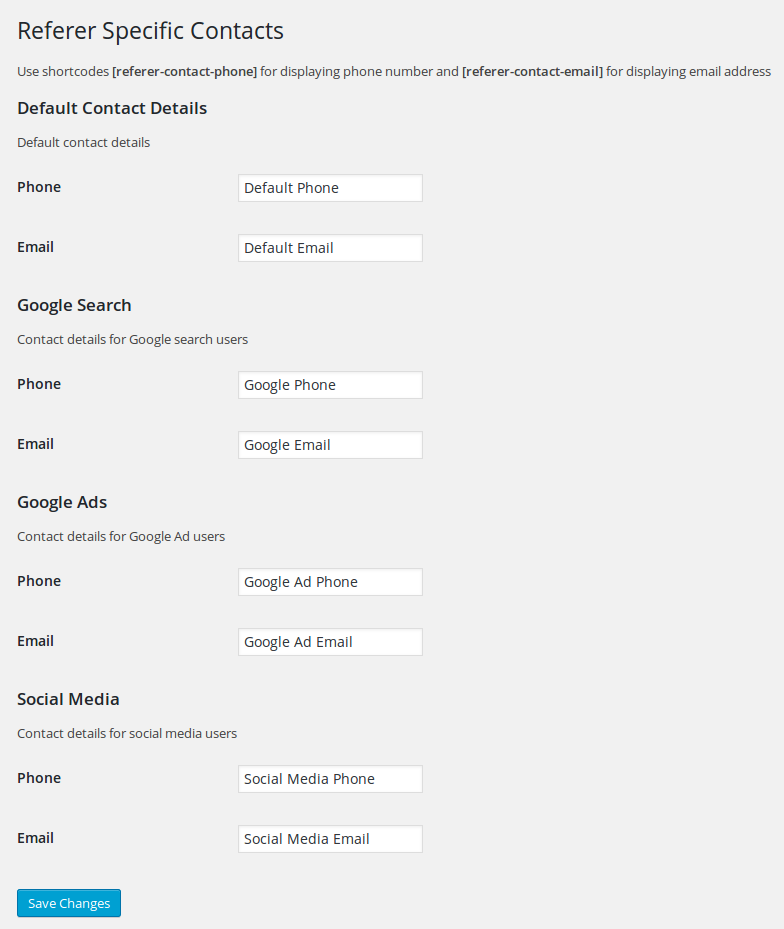Click the Email label under Social Media
The height and width of the screenshot is (929, 784).
(36, 838)
